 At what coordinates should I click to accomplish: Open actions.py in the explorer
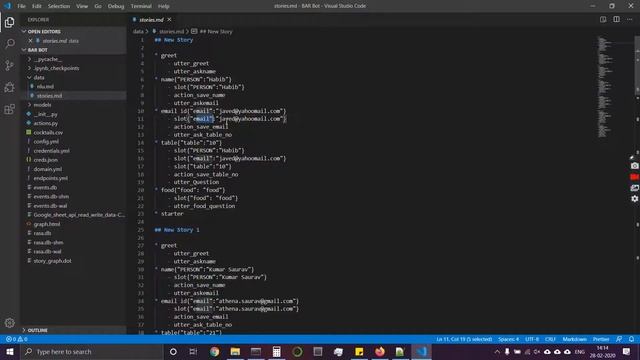tap(46, 123)
